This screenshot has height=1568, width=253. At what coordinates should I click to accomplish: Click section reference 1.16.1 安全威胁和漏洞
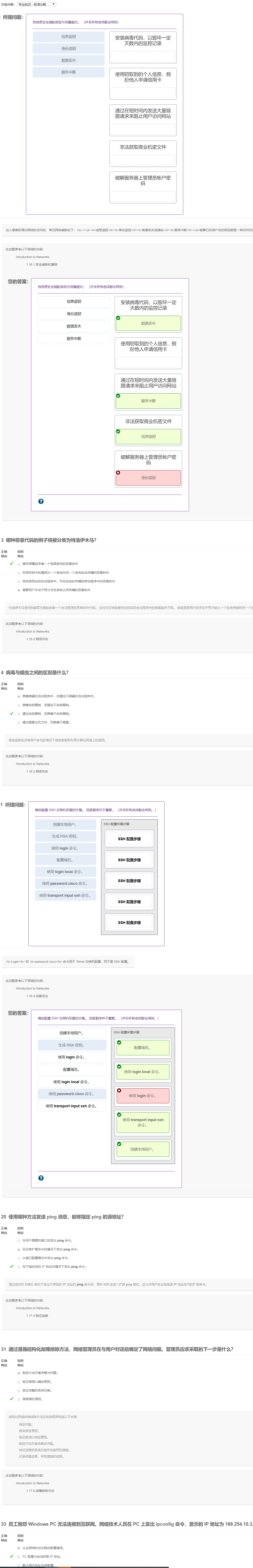(42, 265)
